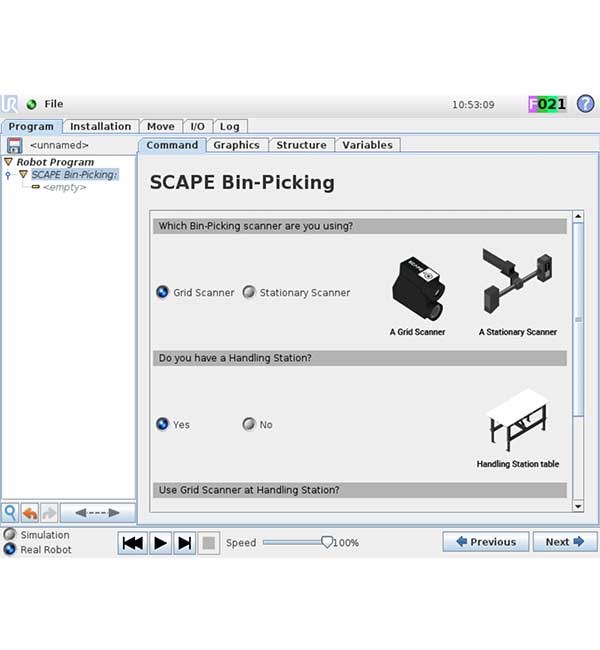Select the Structure tab
The width and height of the screenshot is (600, 650).
coord(301,145)
